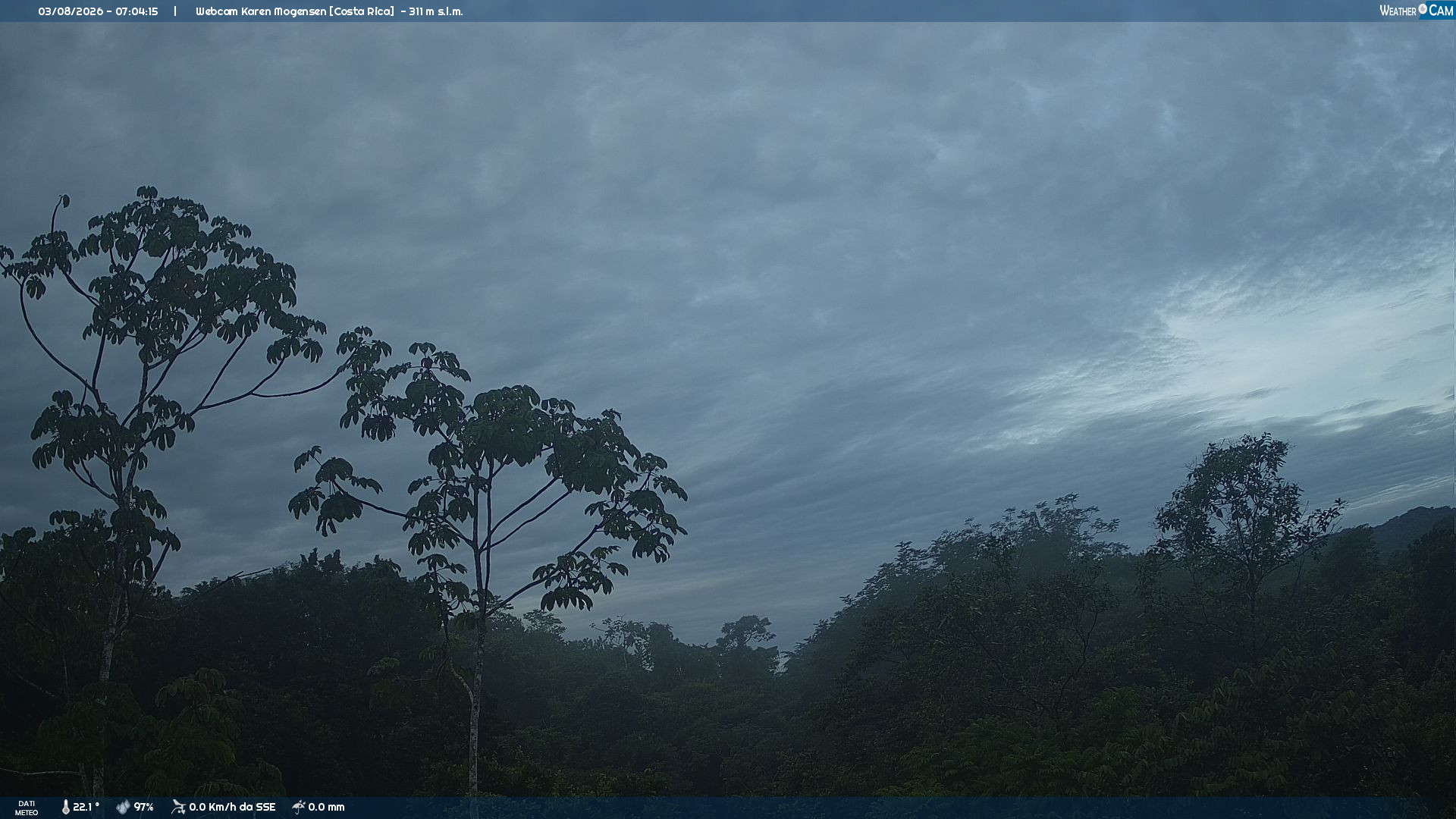
Task: Click the WeatherCAM logo
Action: (x=1416, y=11)
